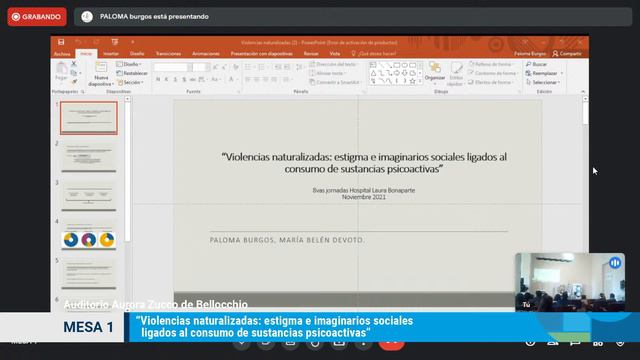
Task: Open the Transiciones ribbon tab
Action: coord(168,53)
